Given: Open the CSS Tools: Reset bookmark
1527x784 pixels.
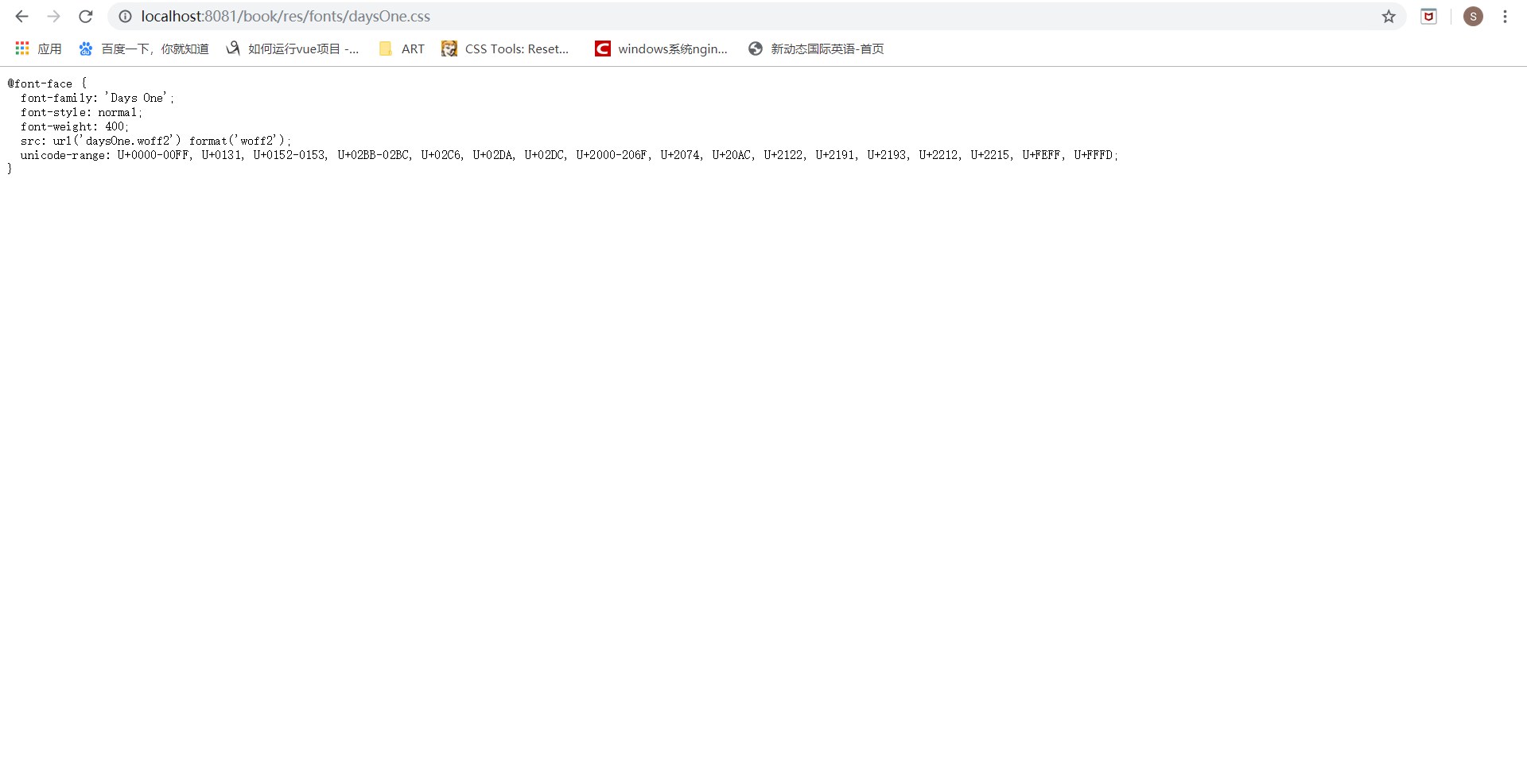Looking at the screenshot, I should click(x=506, y=49).
